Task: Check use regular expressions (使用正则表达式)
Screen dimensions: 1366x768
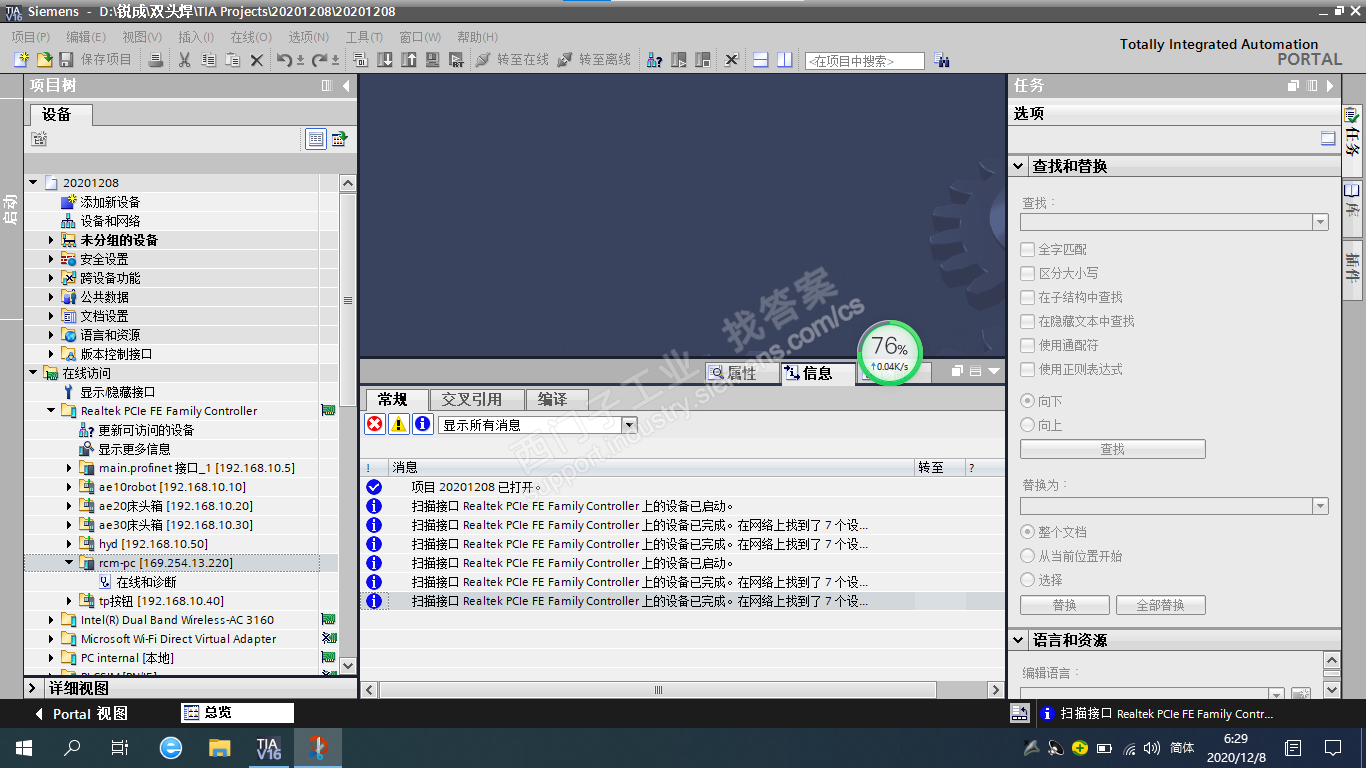Action: [x=1027, y=369]
